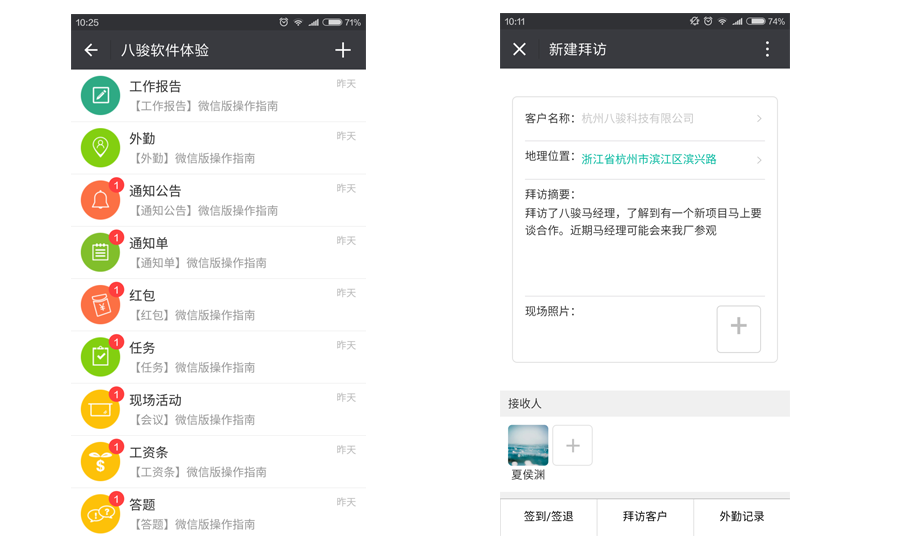The height and width of the screenshot is (550, 900).
Task: Tap the back arrow beside 八骏软件体验
Action: pos(91,50)
